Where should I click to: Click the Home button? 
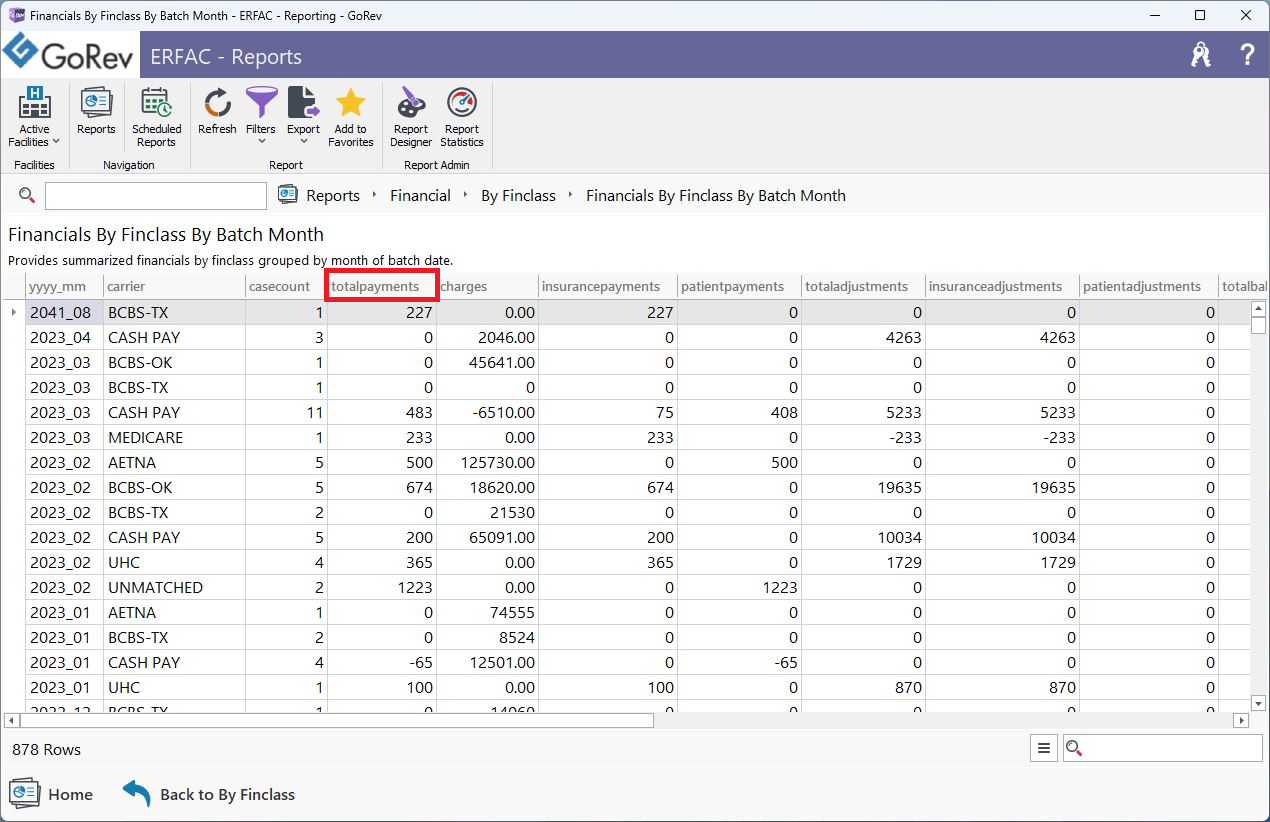point(51,794)
